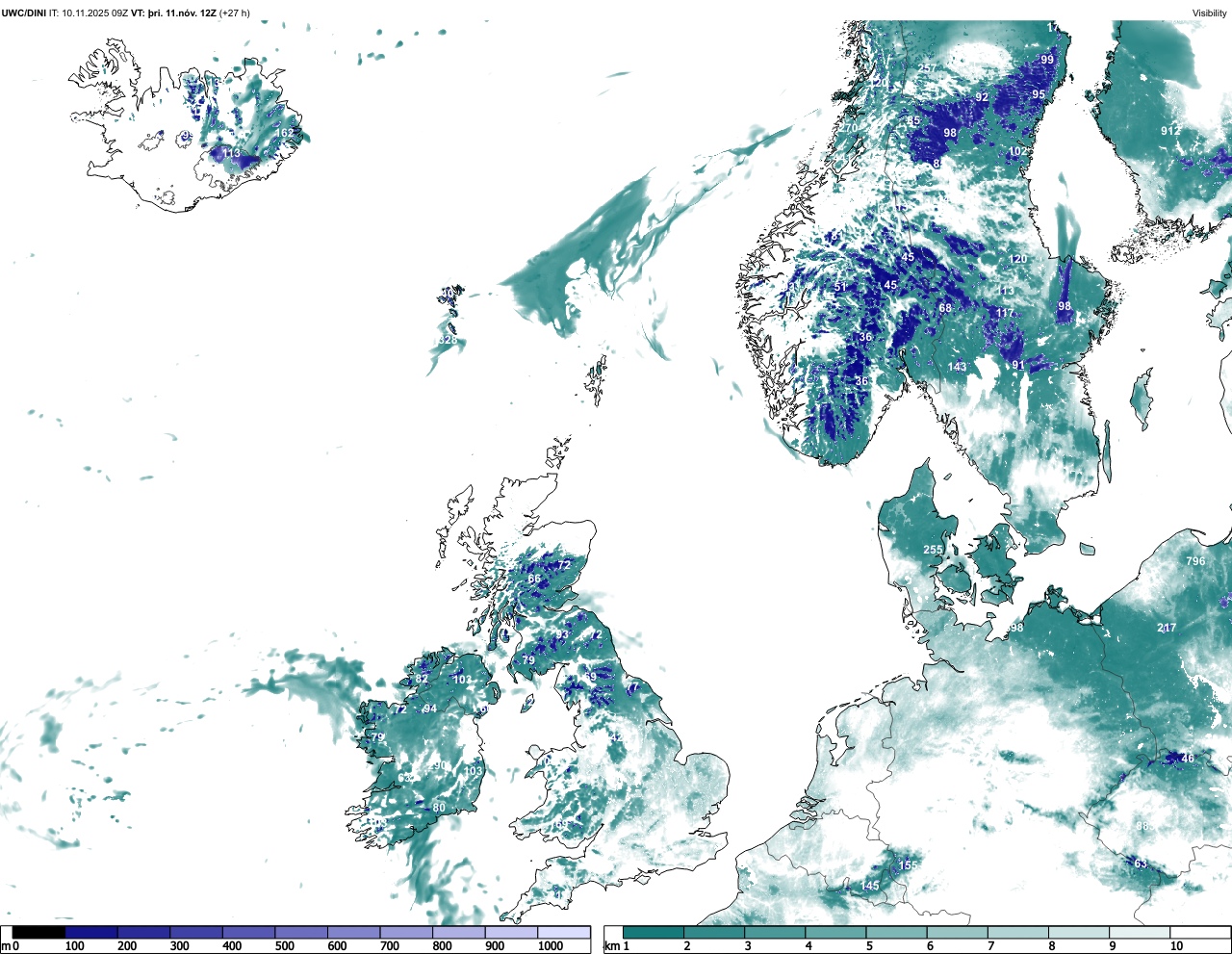The image size is (1232, 954).
Task: Click the 94 value over Ireland
Action: point(430,709)
